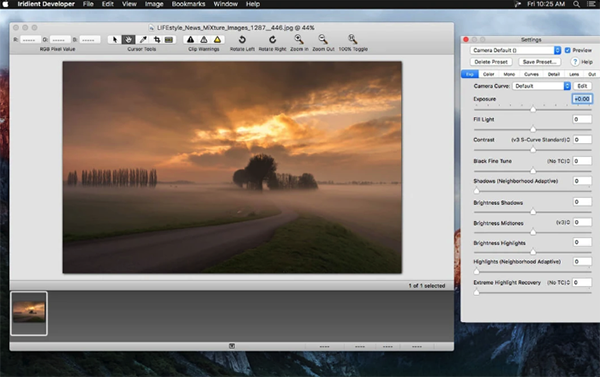This screenshot has height=377, width=600.
Task: Switch to the Mono tab
Action: [x=509, y=74]
